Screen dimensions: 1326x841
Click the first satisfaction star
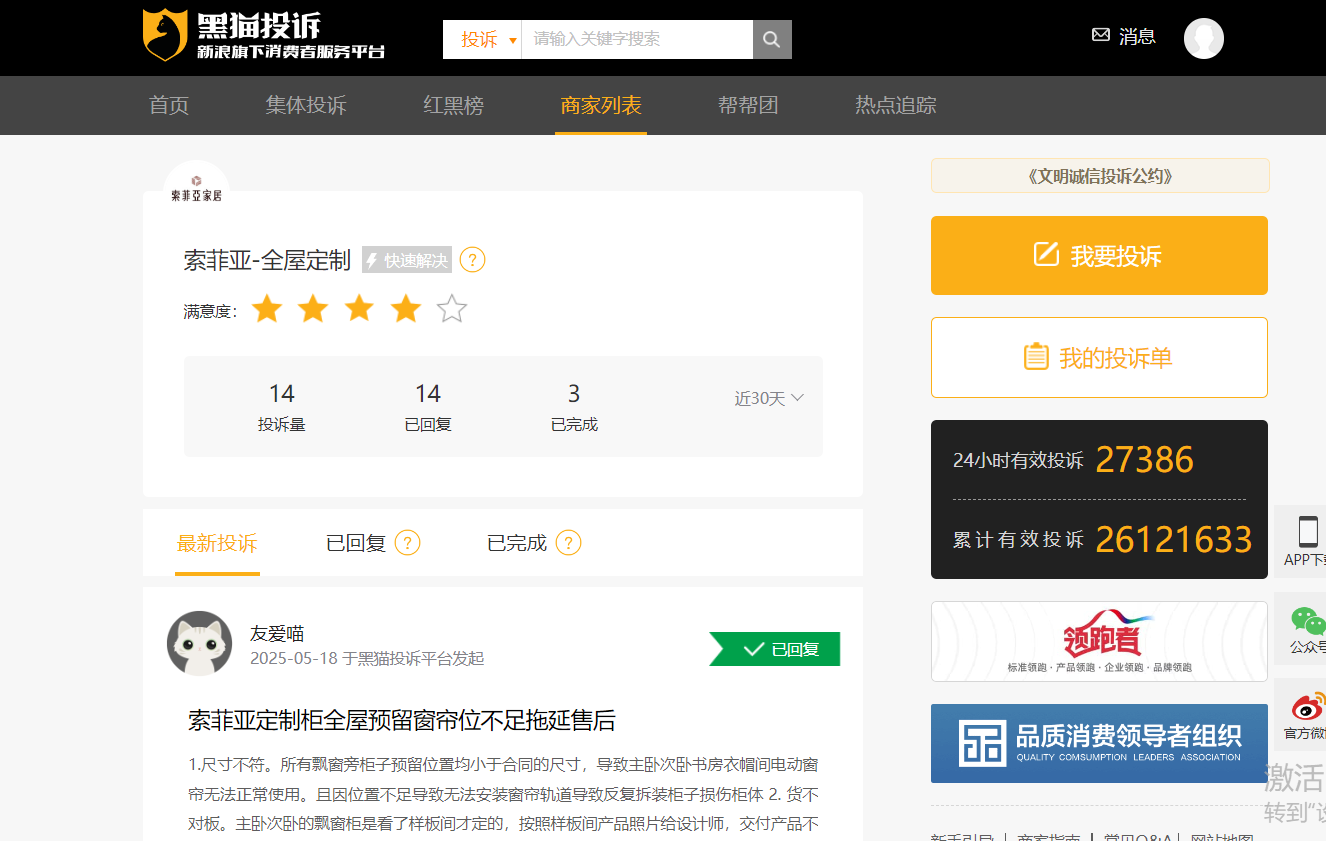point(267,309)
